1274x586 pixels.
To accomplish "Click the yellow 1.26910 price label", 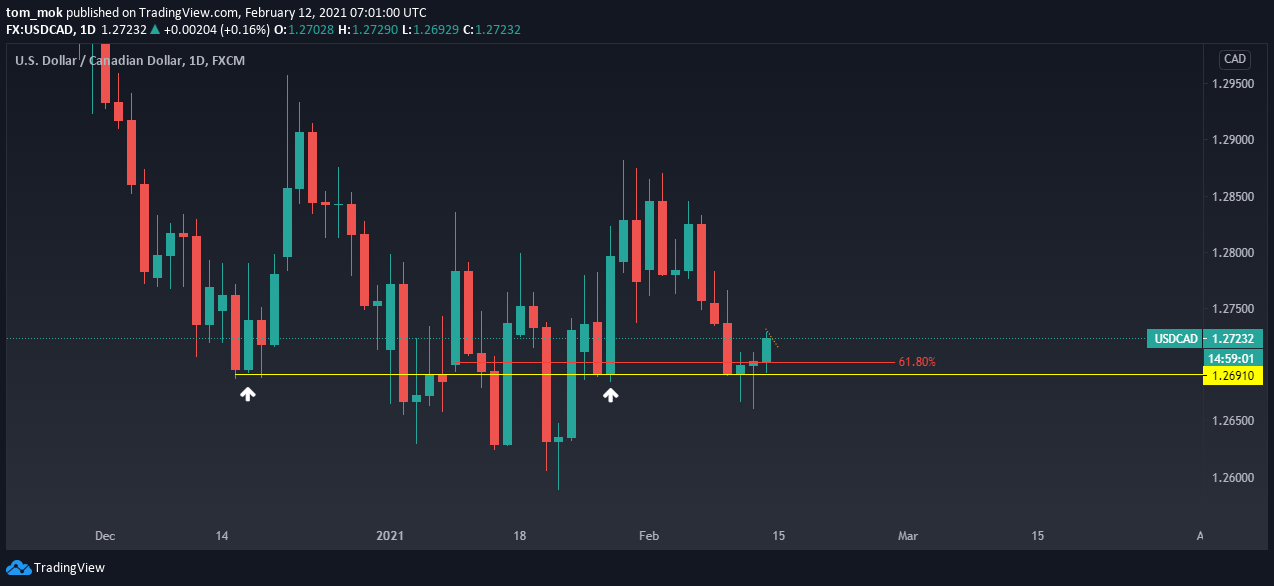I will [1233, 375].
